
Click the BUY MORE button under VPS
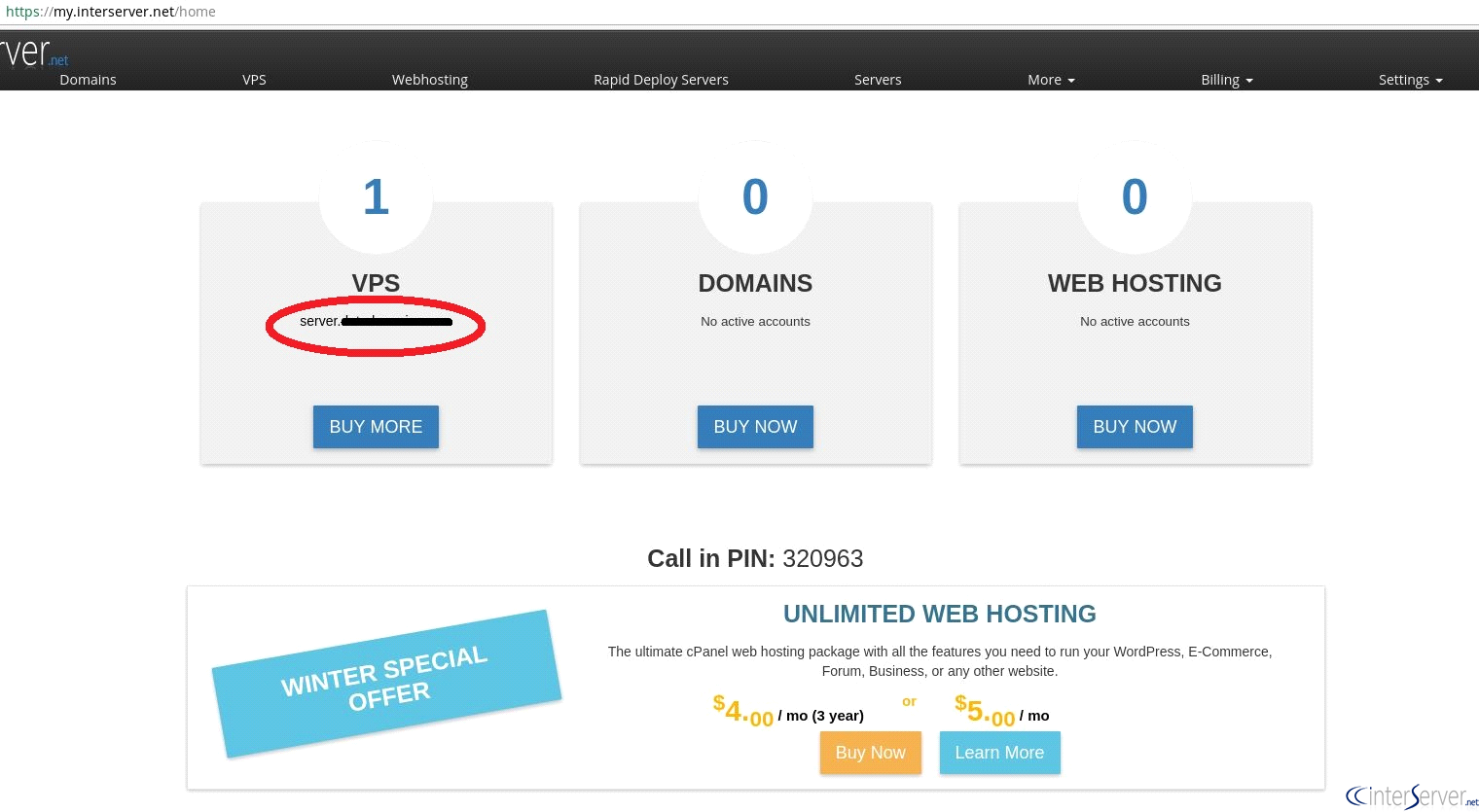(x=376, y=427)
